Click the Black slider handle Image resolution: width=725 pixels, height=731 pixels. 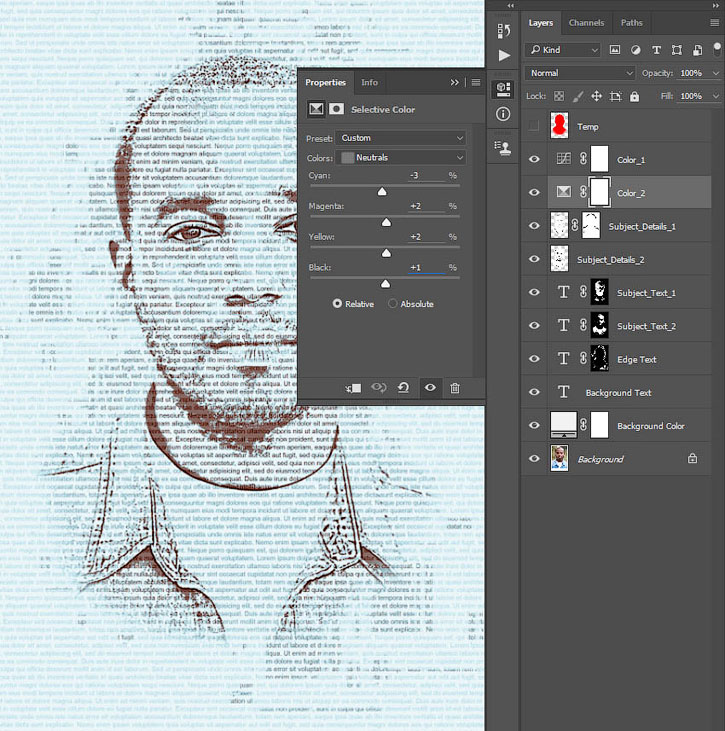coord(385,284)
